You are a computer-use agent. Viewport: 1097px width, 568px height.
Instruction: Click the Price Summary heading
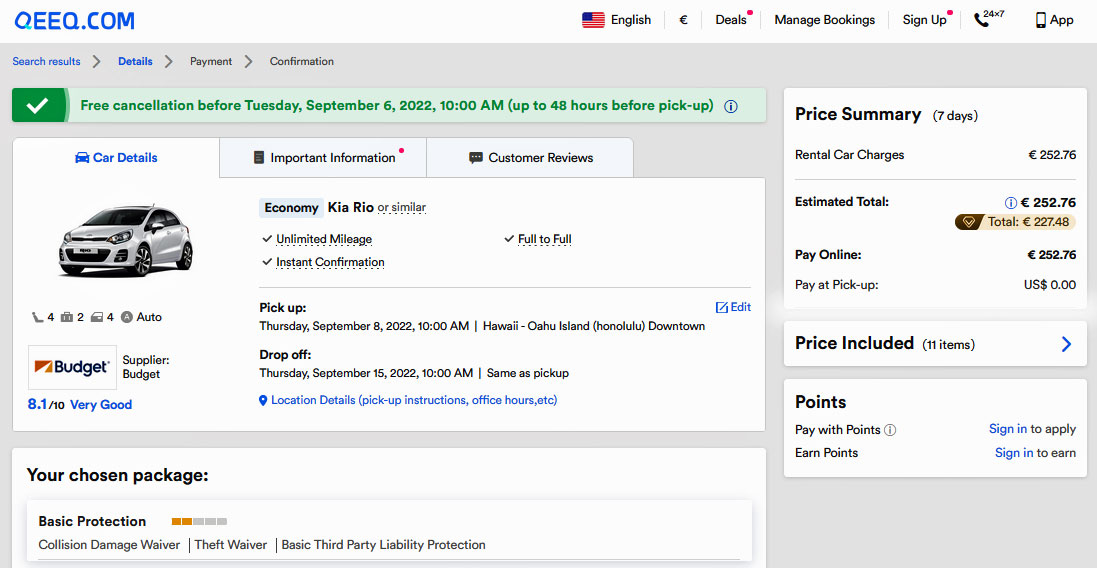click(x=858, y=115)
